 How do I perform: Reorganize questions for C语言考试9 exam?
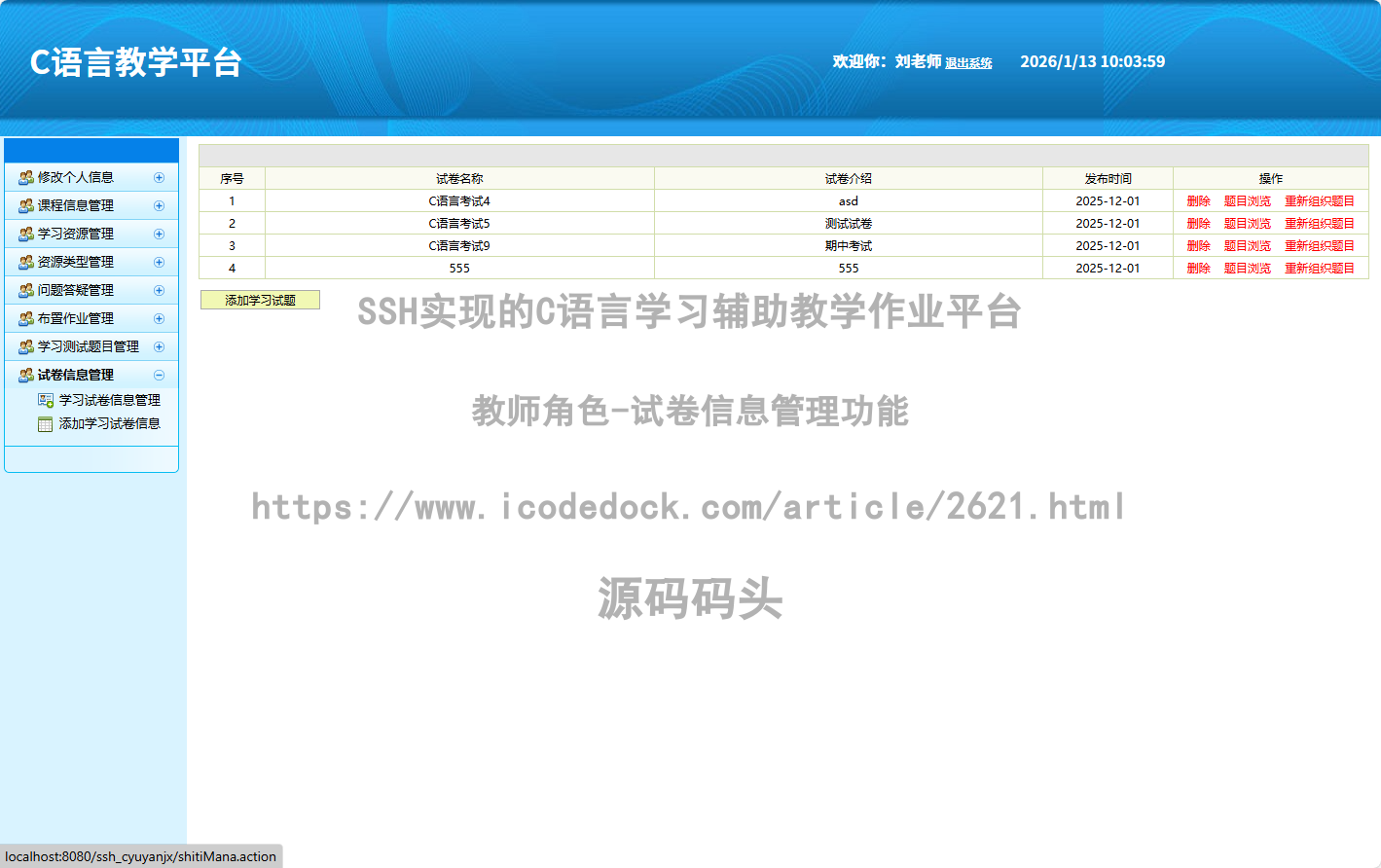point(1319,246)
